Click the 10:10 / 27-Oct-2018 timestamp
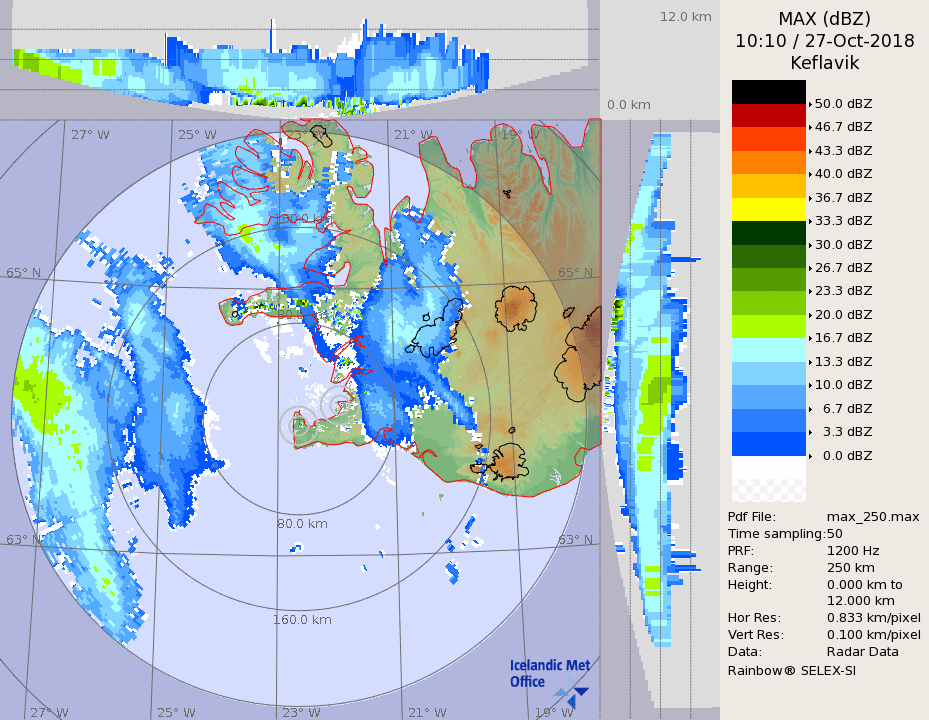This screenshot has width=929, height=720. (x=824, y=41)
